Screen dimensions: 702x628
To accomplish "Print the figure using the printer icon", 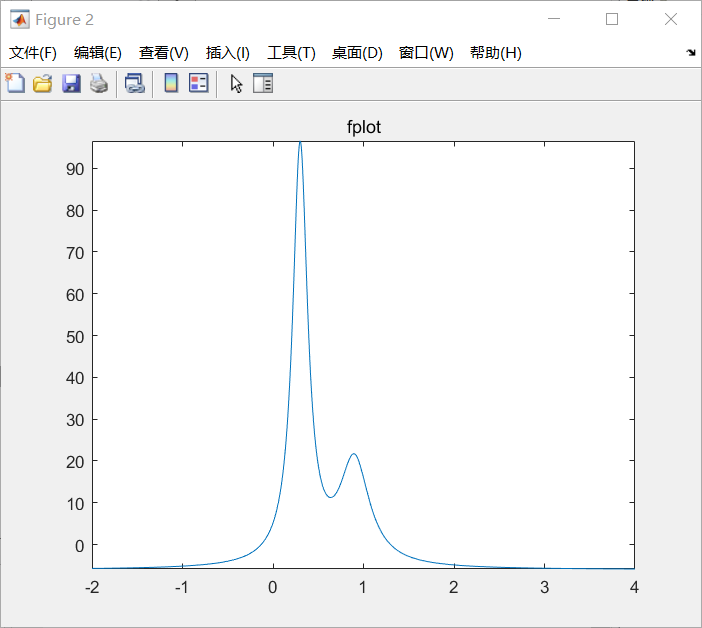I will tap(99, 84).
